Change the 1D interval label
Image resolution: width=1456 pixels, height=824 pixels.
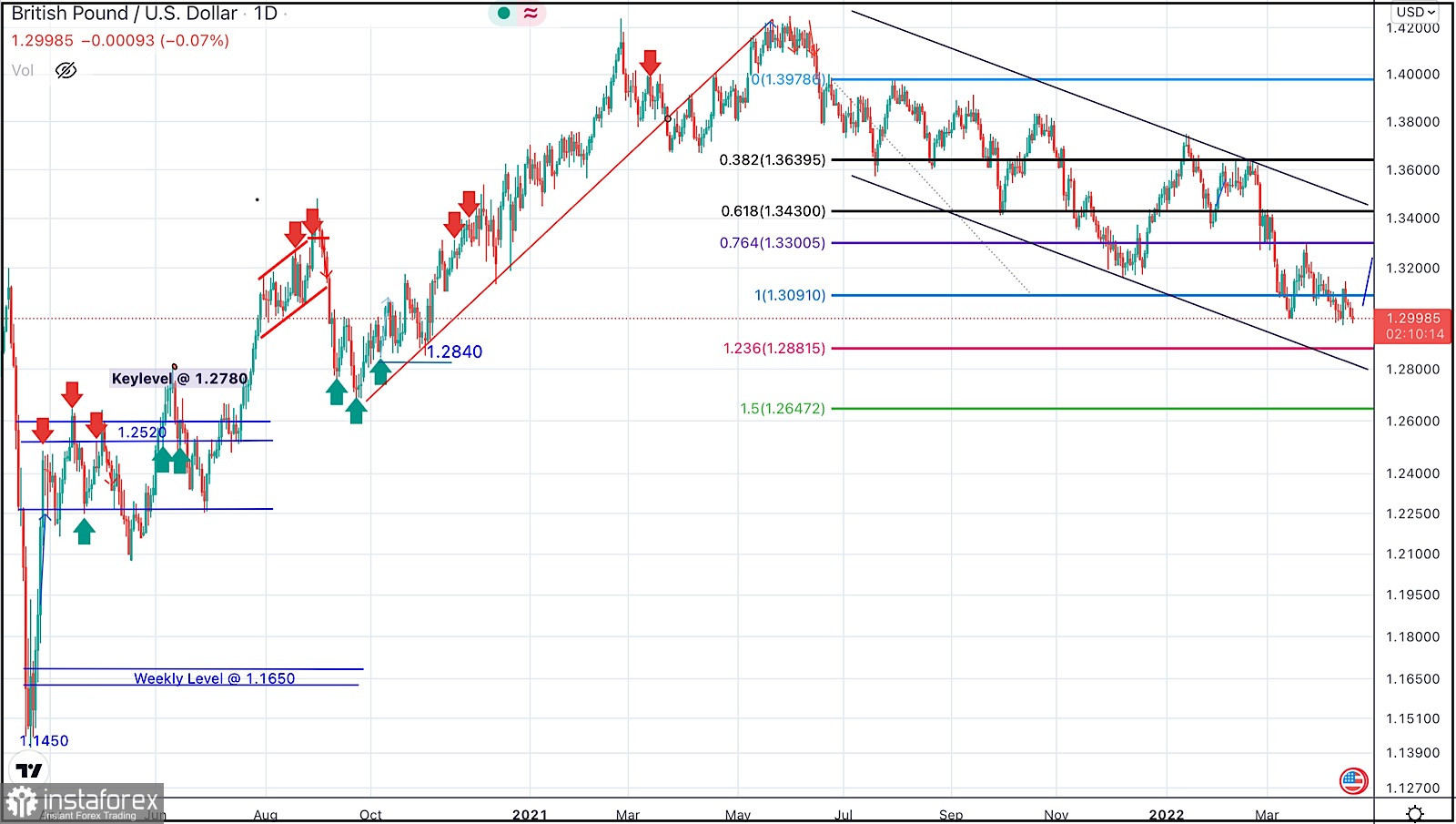click(266, 14)
